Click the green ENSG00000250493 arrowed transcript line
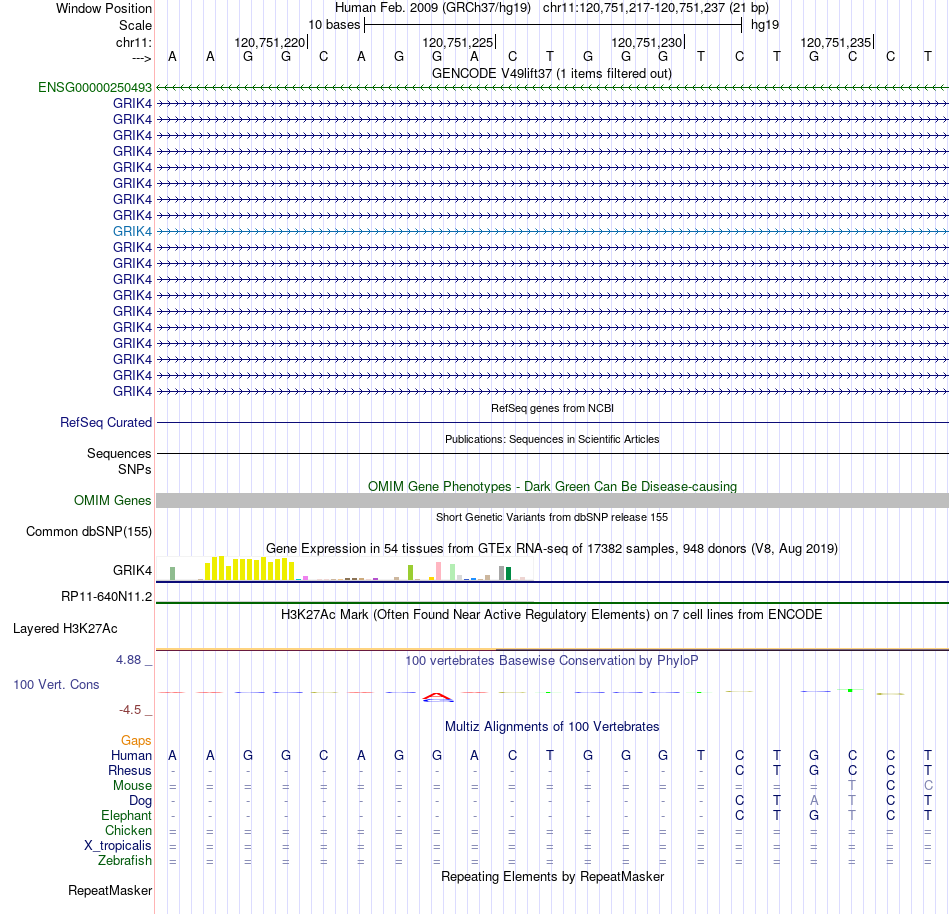 coord(553,88)
